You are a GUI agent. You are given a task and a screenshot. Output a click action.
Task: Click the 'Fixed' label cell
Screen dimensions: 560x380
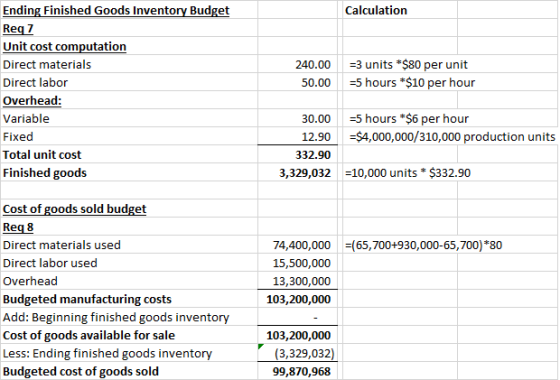click(129, 136)
